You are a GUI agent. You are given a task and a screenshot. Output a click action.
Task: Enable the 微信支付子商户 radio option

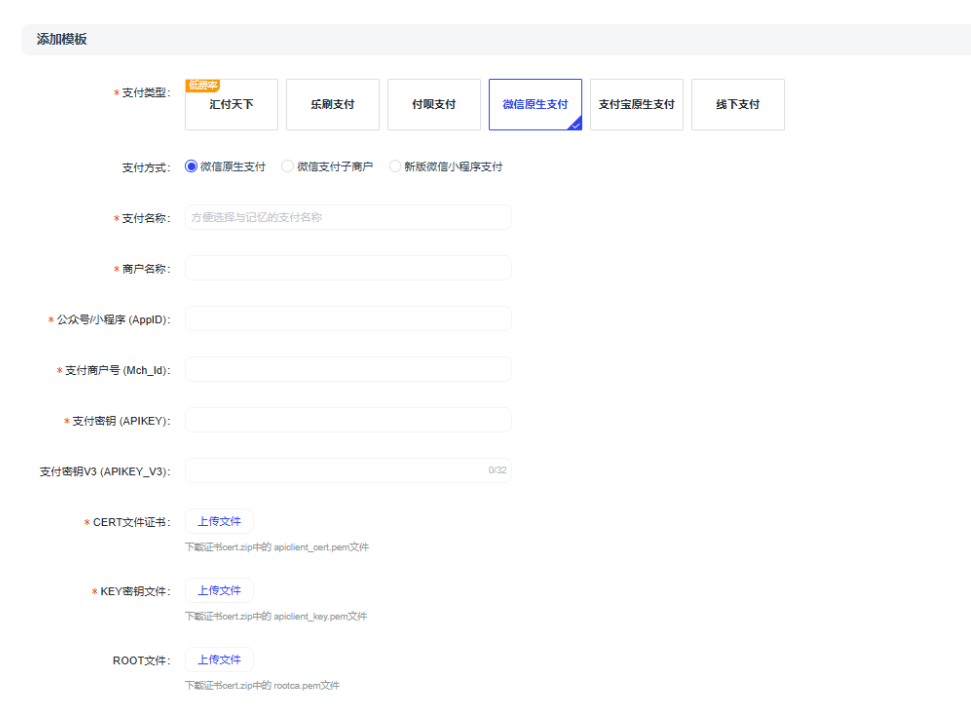[x=288, y=167]
